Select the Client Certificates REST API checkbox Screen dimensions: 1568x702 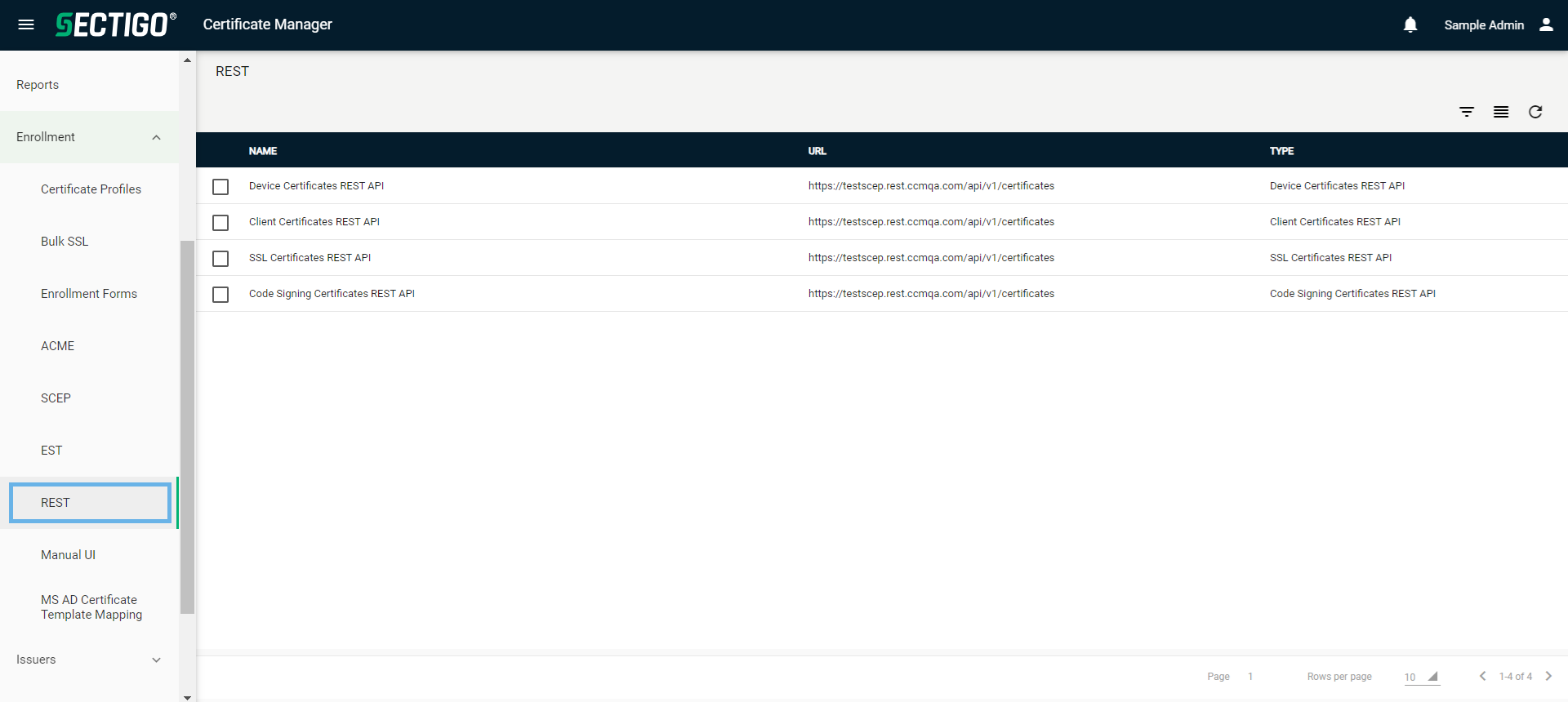[x=220, y=223]
